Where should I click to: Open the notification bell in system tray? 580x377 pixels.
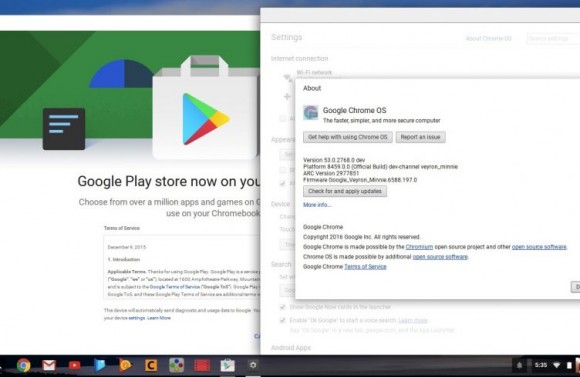tap(519, 365)
